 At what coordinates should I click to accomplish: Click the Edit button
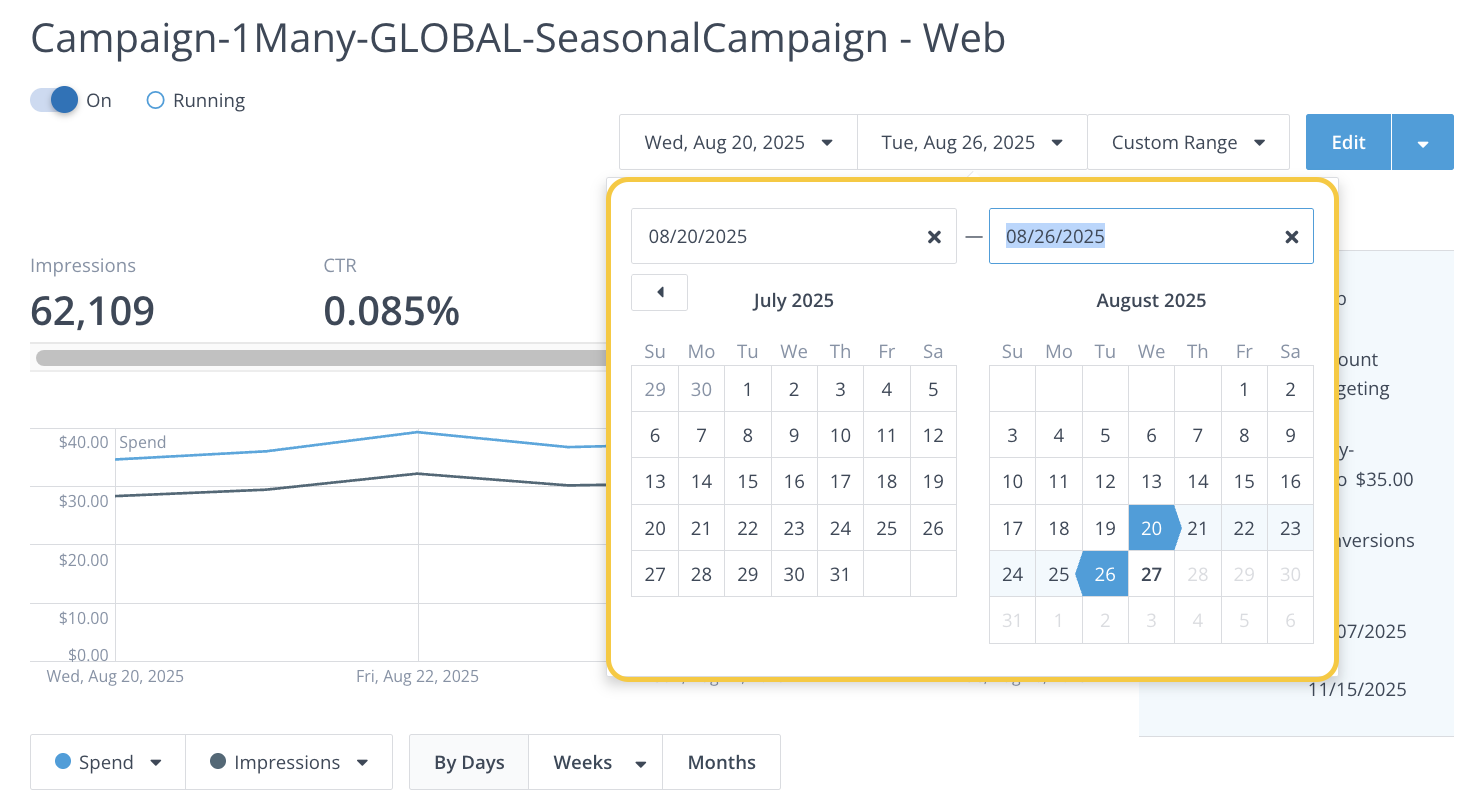pyautogui.click(x=1348, y=143)
